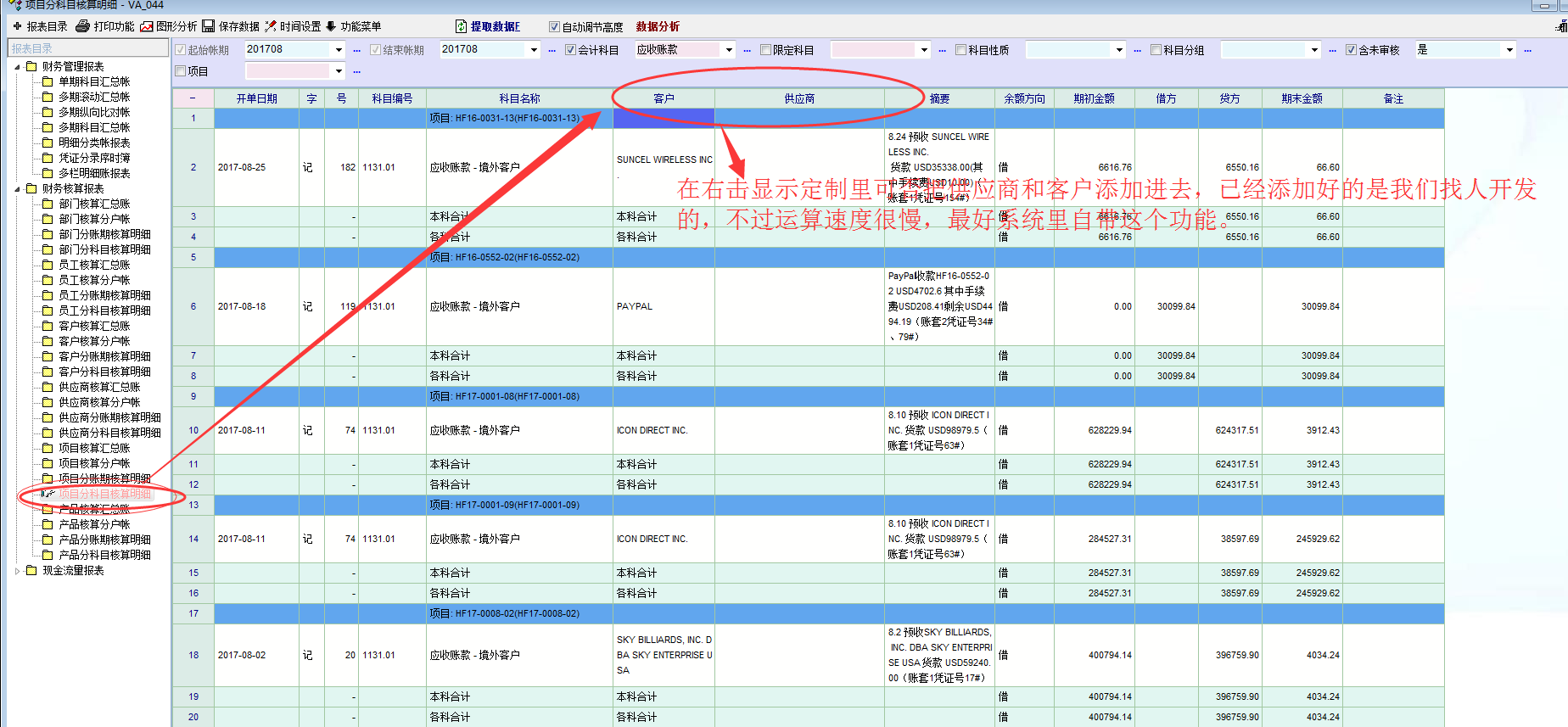Screen dimensions: 1568x727
Task: Open 图形分析 chart icon
Action: [x=147, y=26]
